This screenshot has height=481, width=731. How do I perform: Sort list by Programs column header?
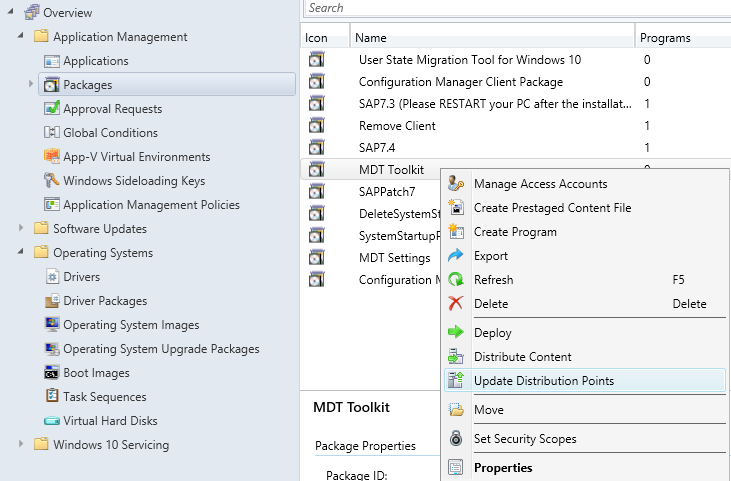[x=666, y=38]
